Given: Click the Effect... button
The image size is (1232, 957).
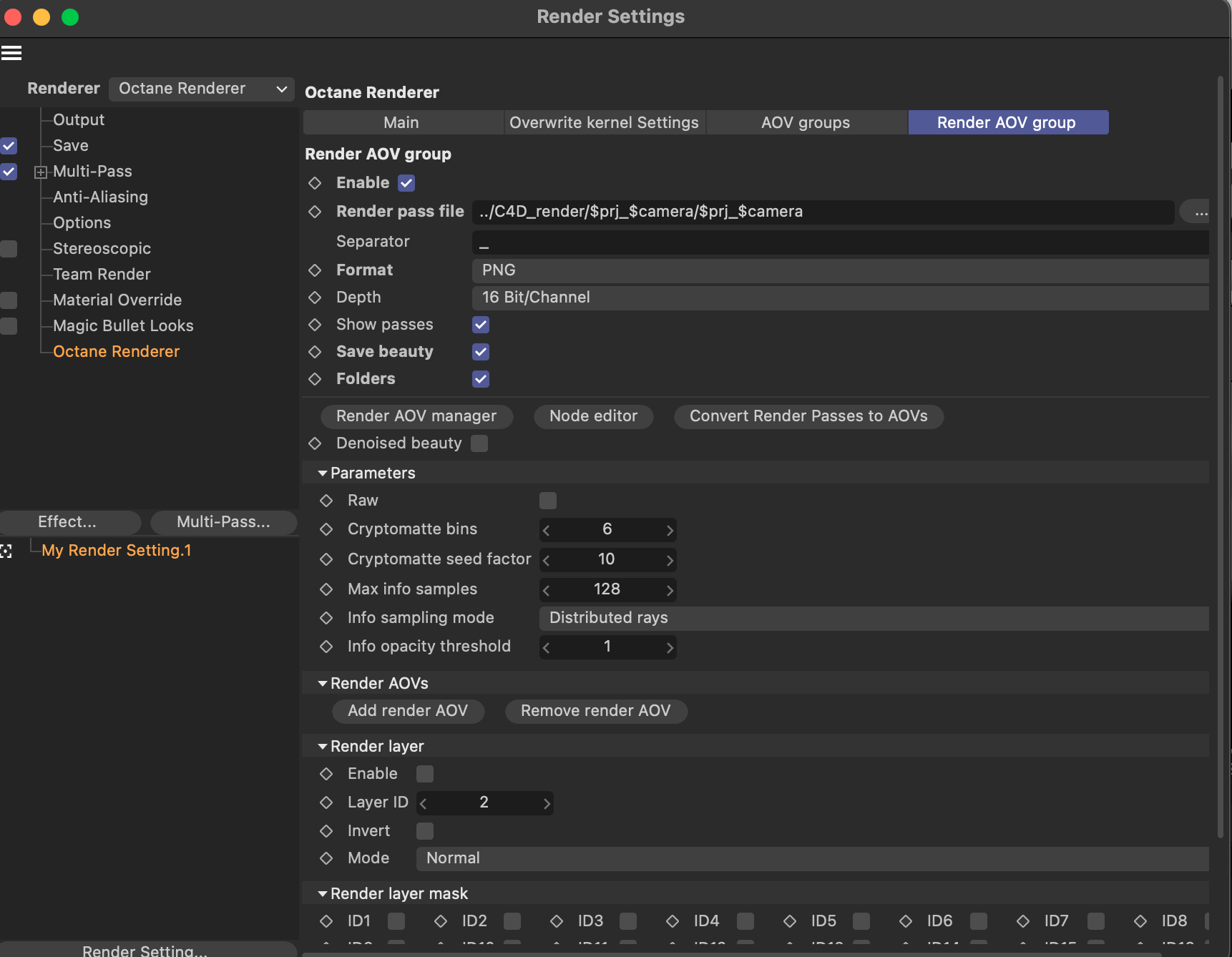Looking at the screenshot, I should (x=69, y=522).
